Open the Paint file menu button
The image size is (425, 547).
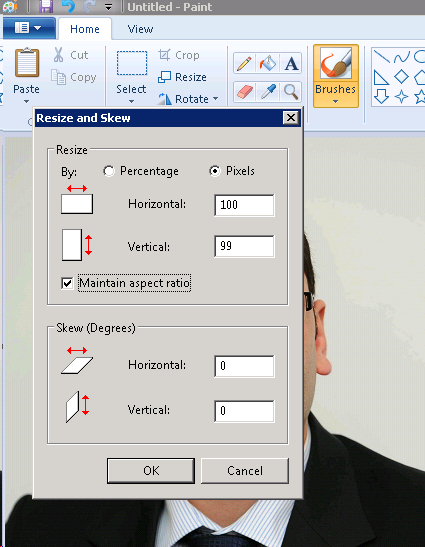[29, 28]
